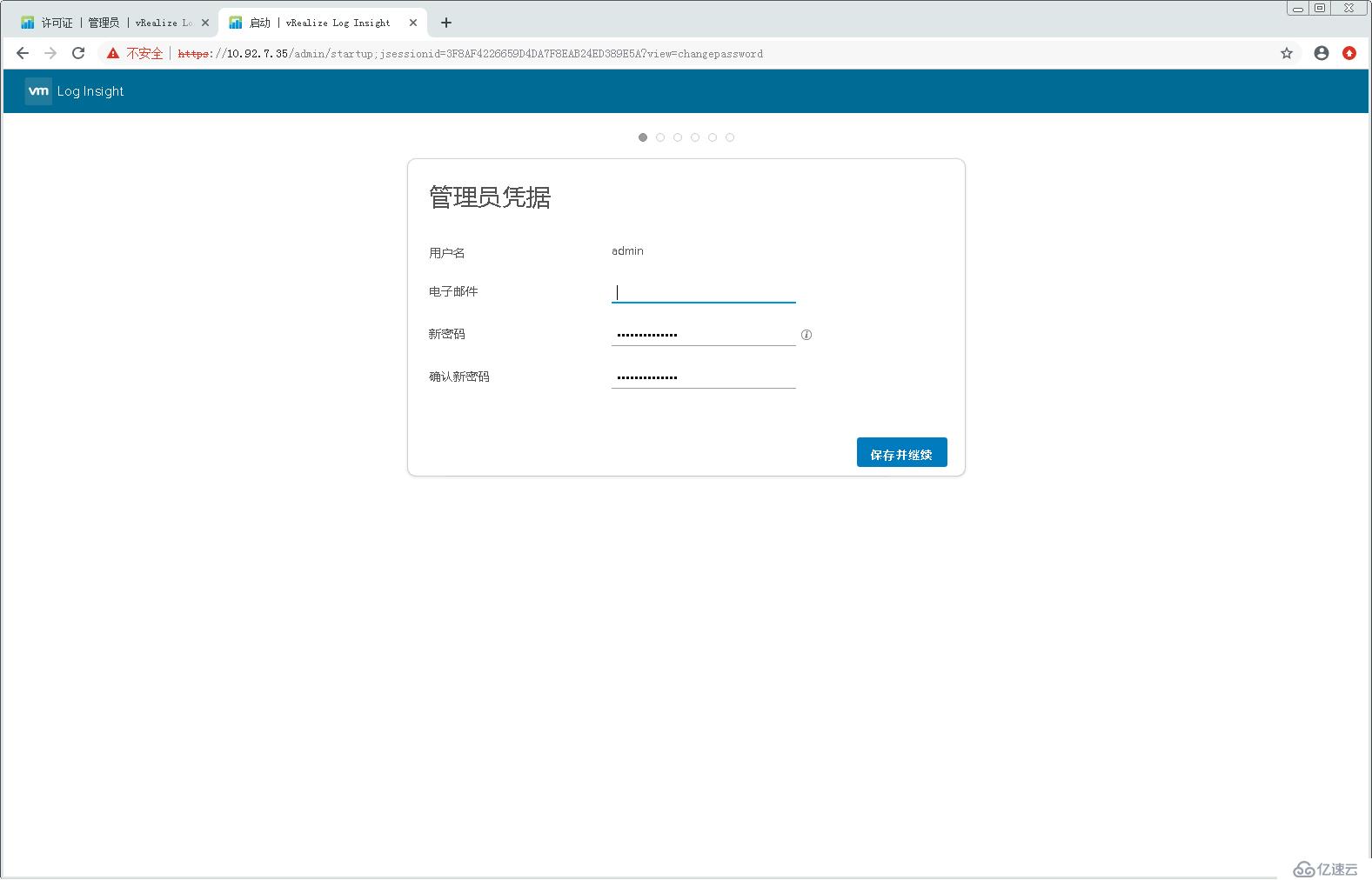Click the browser forward arrow
This screenshot has width=1372, height=880.
[x=50, y=53]
